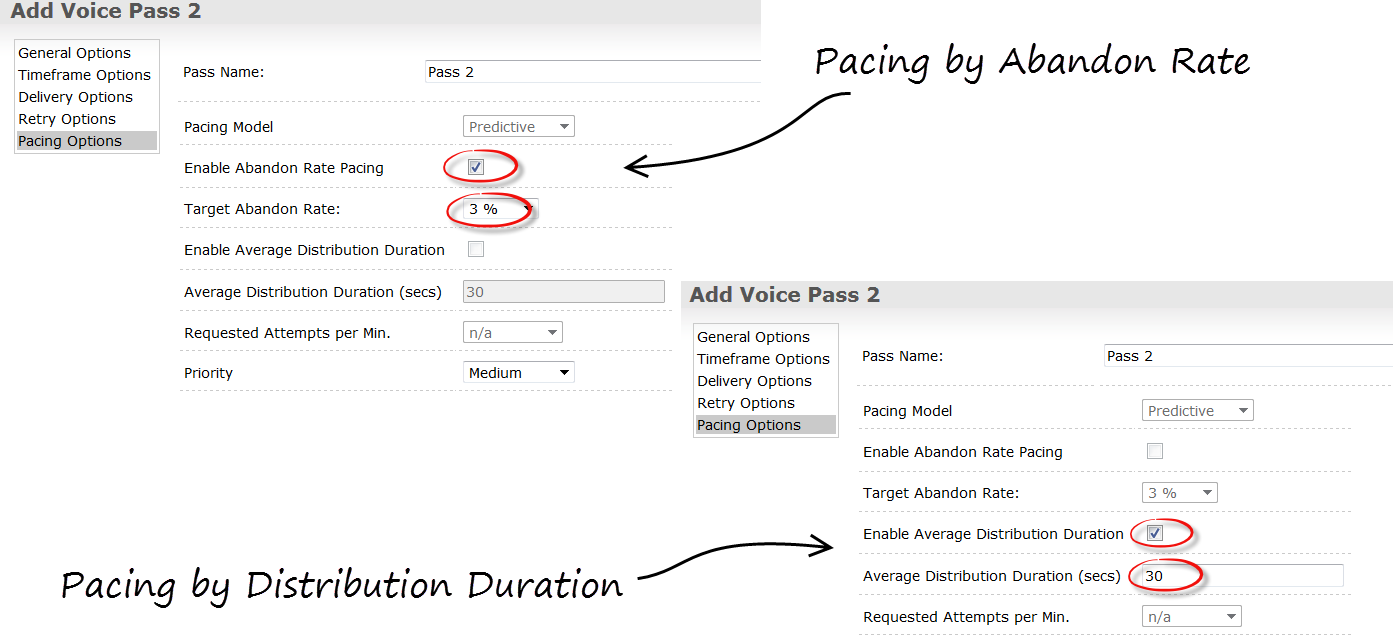Open Delivery Options in the upper-left panel
1393x643 pixels.
pyautogui.click(x=76, y=97)
